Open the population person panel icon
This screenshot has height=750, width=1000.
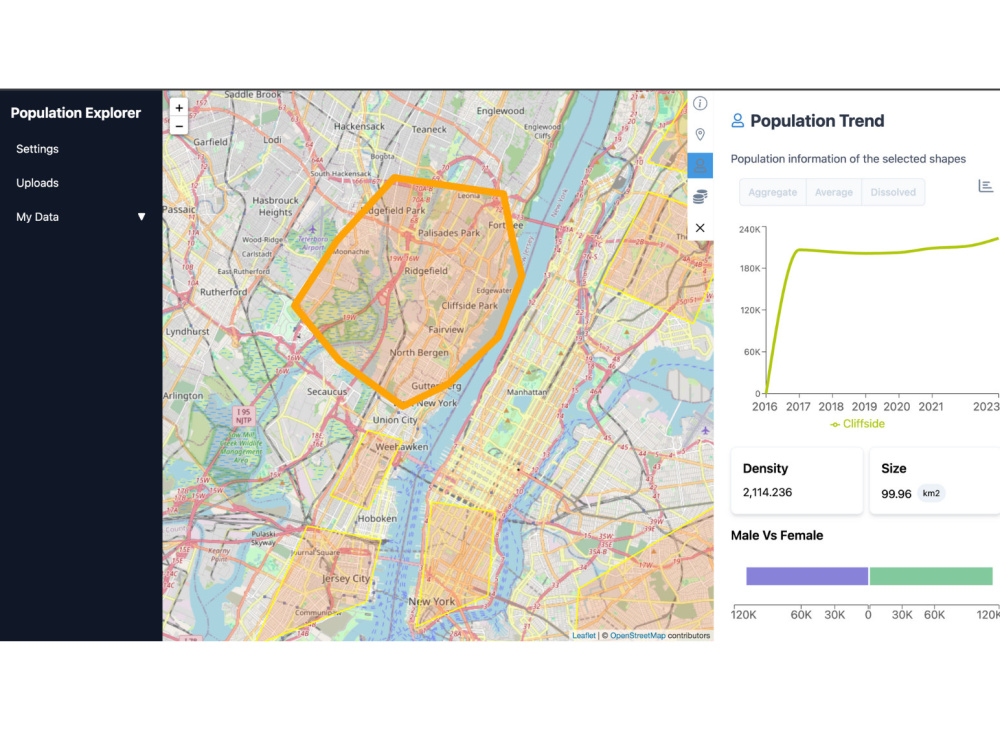tap(700, 166)
